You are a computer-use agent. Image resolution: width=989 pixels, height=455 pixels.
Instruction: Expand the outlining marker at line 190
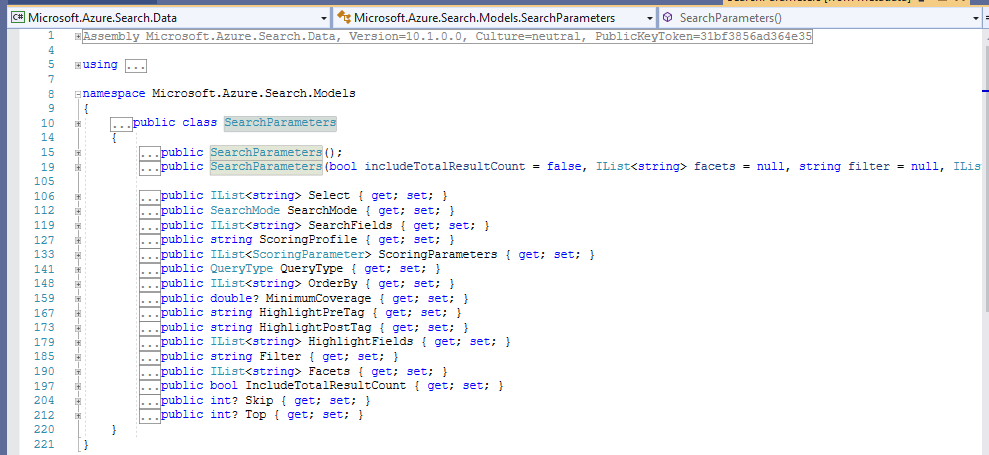[78, 372]
